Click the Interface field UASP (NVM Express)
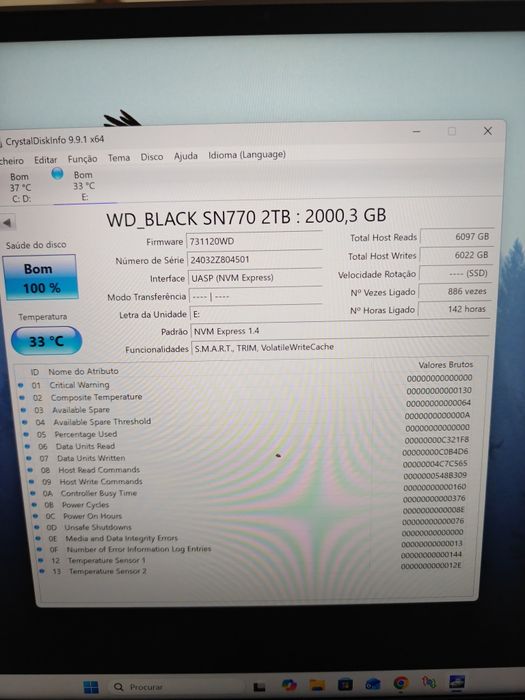This screenshot has width=525, height=700. (255, 278)
